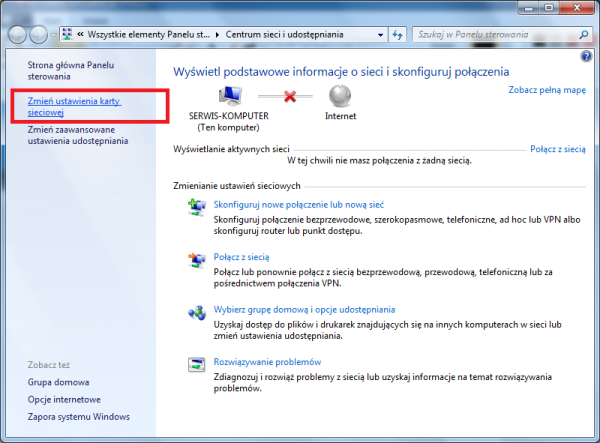Screen dimensions: 600x443
Task: Click 'Połącz z siecią' link under active networks
Action: (558, 149)
